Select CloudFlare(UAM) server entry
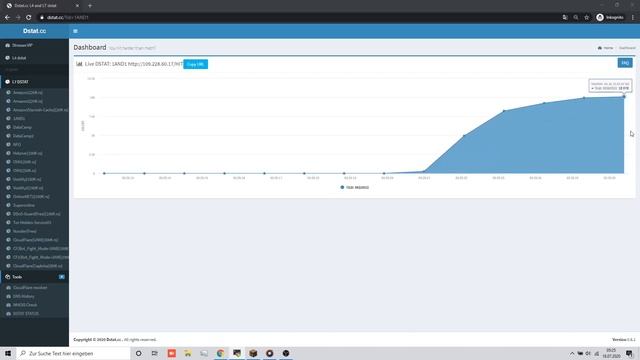The height and width of the screenshot is (360, 640). pyautogui.click(x=35, y=240)
